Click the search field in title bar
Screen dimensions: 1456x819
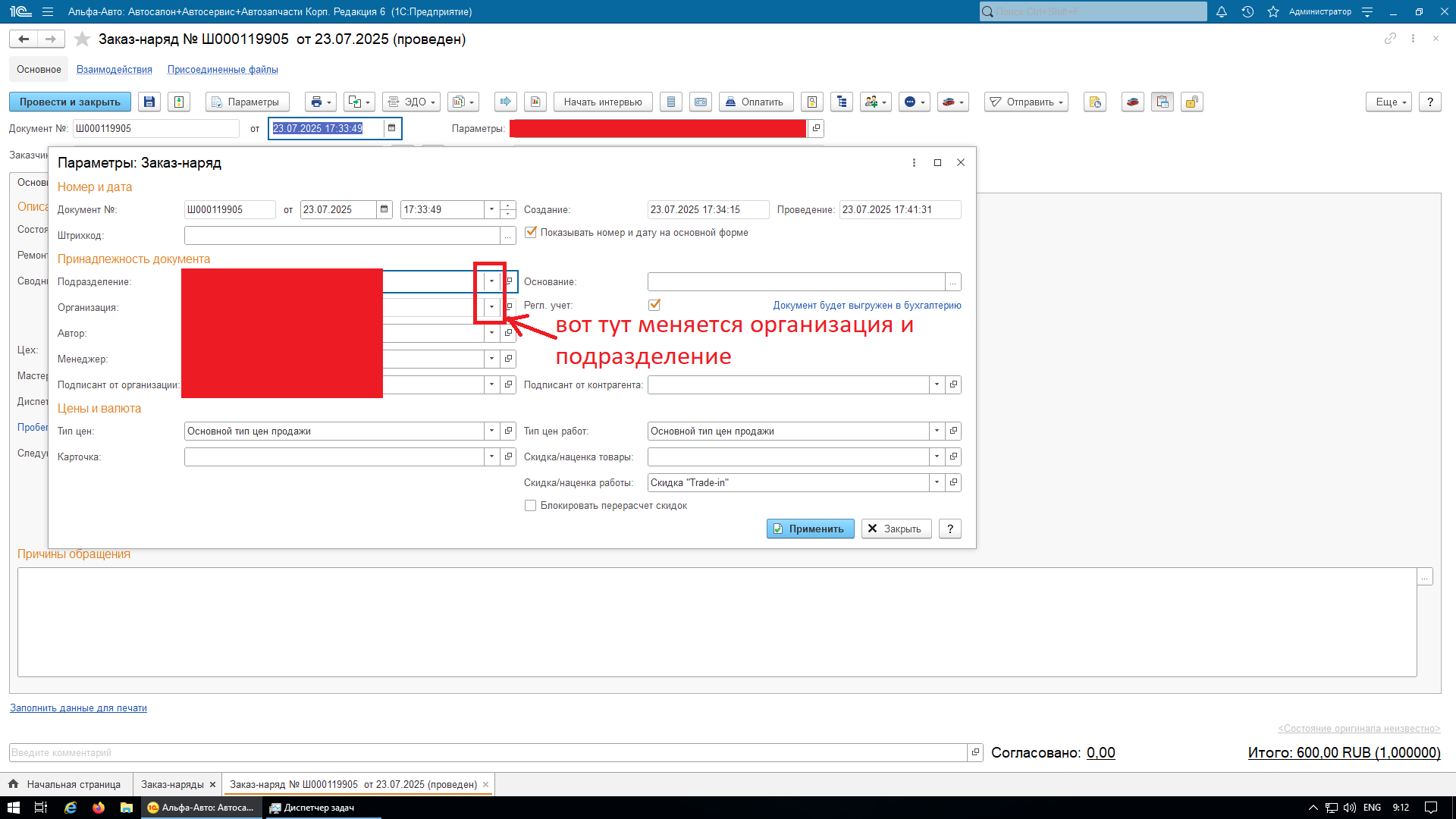pos(1093,11)
